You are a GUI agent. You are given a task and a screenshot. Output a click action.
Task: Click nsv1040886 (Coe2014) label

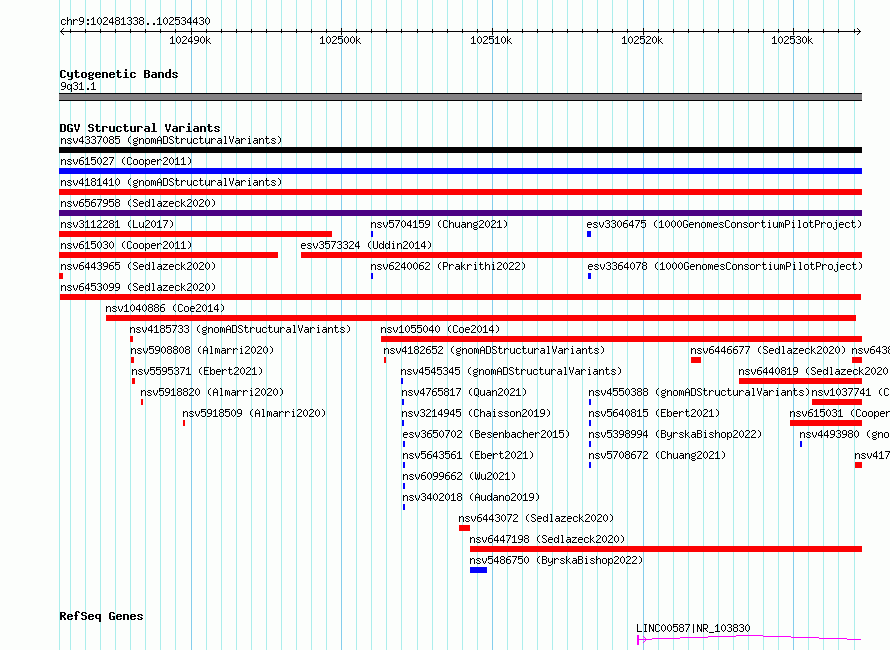(165, 308)
